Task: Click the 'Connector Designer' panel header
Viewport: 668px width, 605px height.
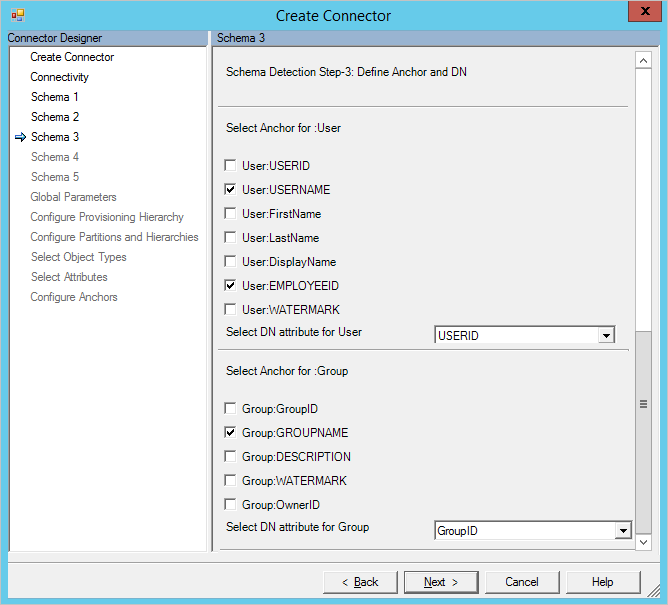Action: [x=107, y=38]
